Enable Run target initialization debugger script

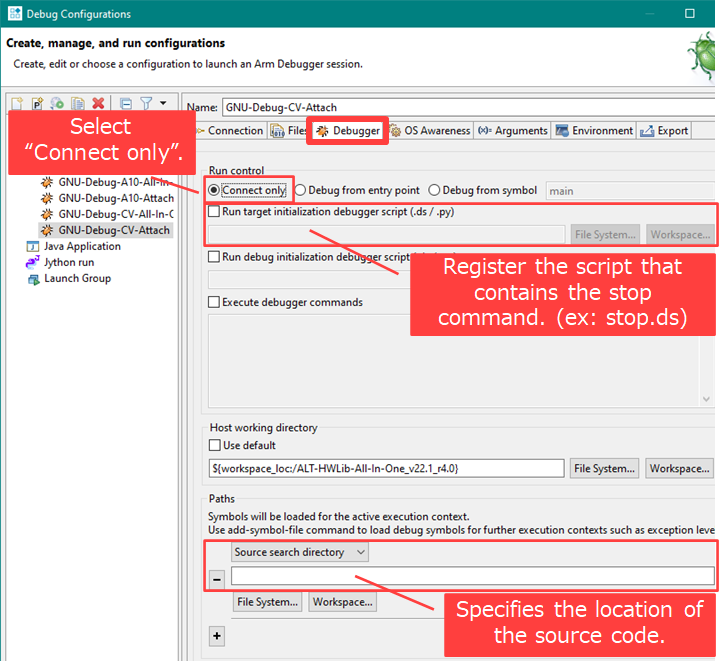(214, 212)
